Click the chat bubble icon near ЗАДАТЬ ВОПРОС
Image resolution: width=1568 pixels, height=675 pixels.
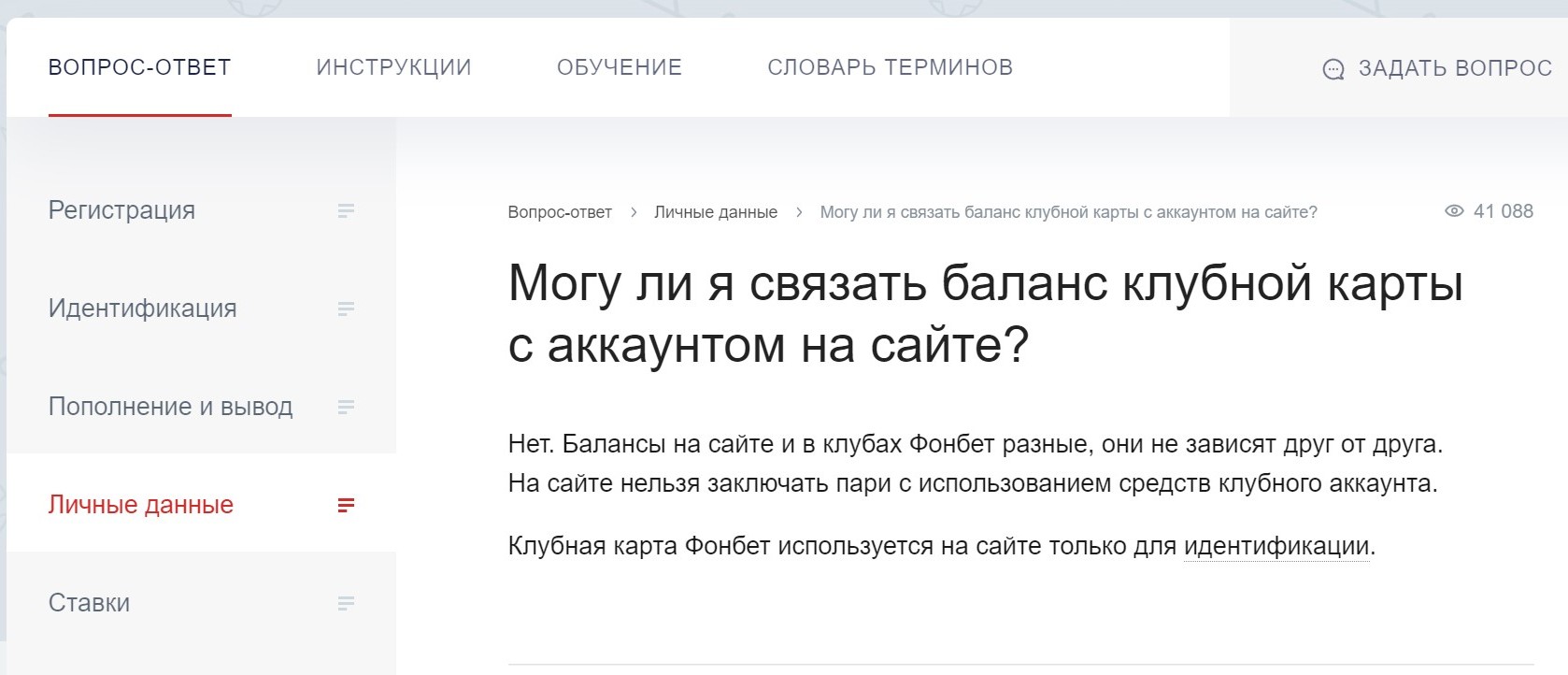[x=1333, y=69]
